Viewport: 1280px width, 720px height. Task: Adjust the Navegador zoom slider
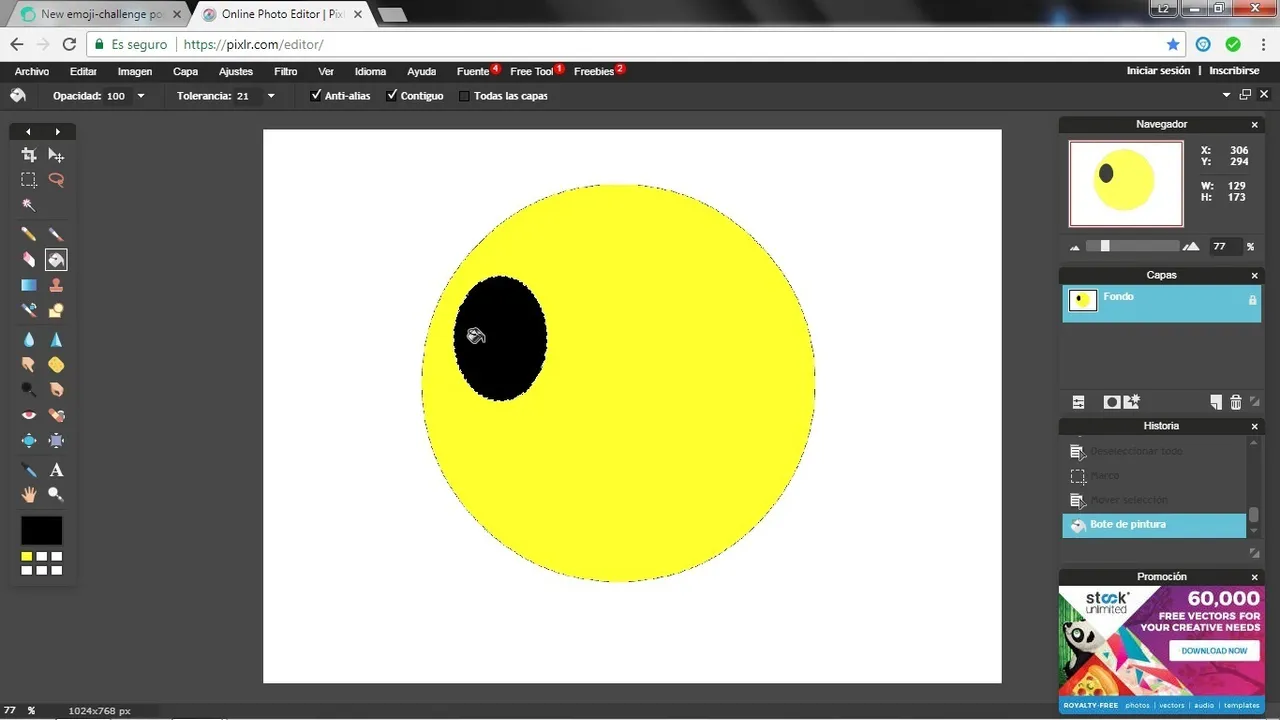(1105, 246)
